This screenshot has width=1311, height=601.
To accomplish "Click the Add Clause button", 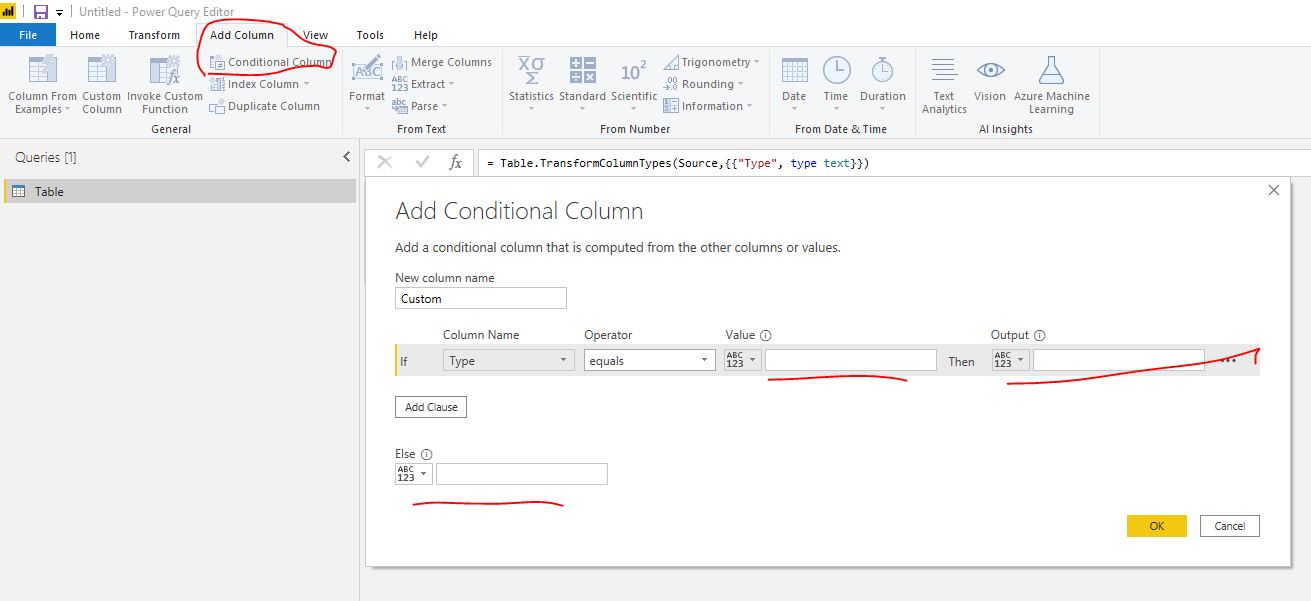I will [431, 407].
